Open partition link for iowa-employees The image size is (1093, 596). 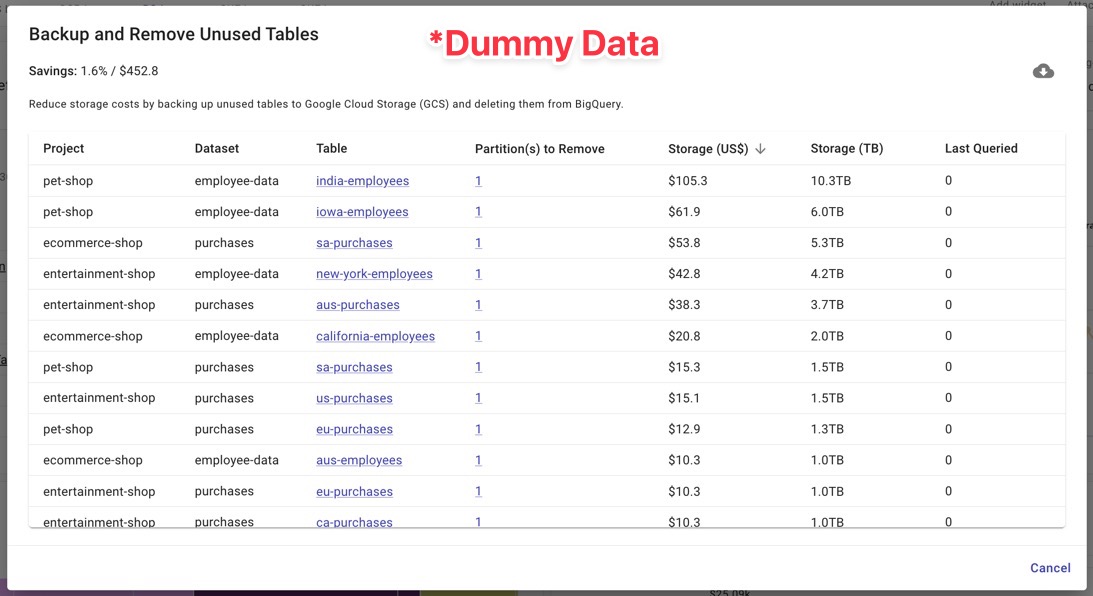(478, 211)
